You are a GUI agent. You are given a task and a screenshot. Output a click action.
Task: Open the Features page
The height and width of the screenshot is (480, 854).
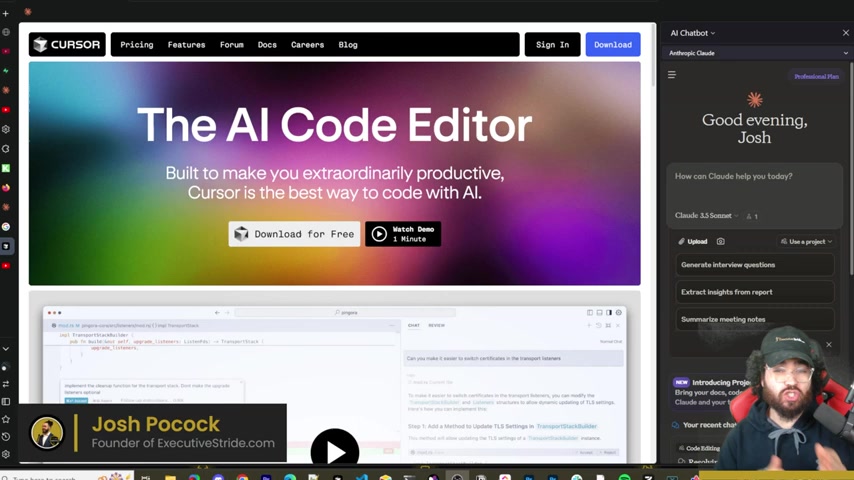coord(186,45)
